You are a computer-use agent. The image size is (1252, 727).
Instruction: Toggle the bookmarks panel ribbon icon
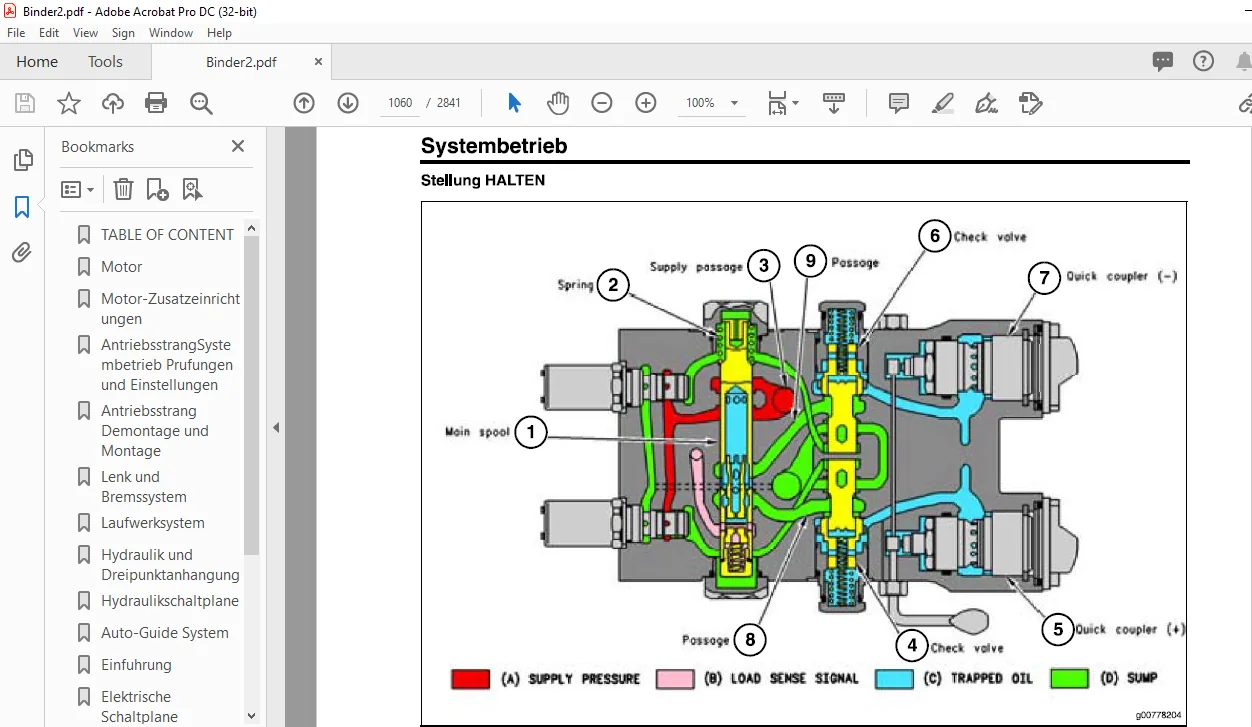(22, 207)
